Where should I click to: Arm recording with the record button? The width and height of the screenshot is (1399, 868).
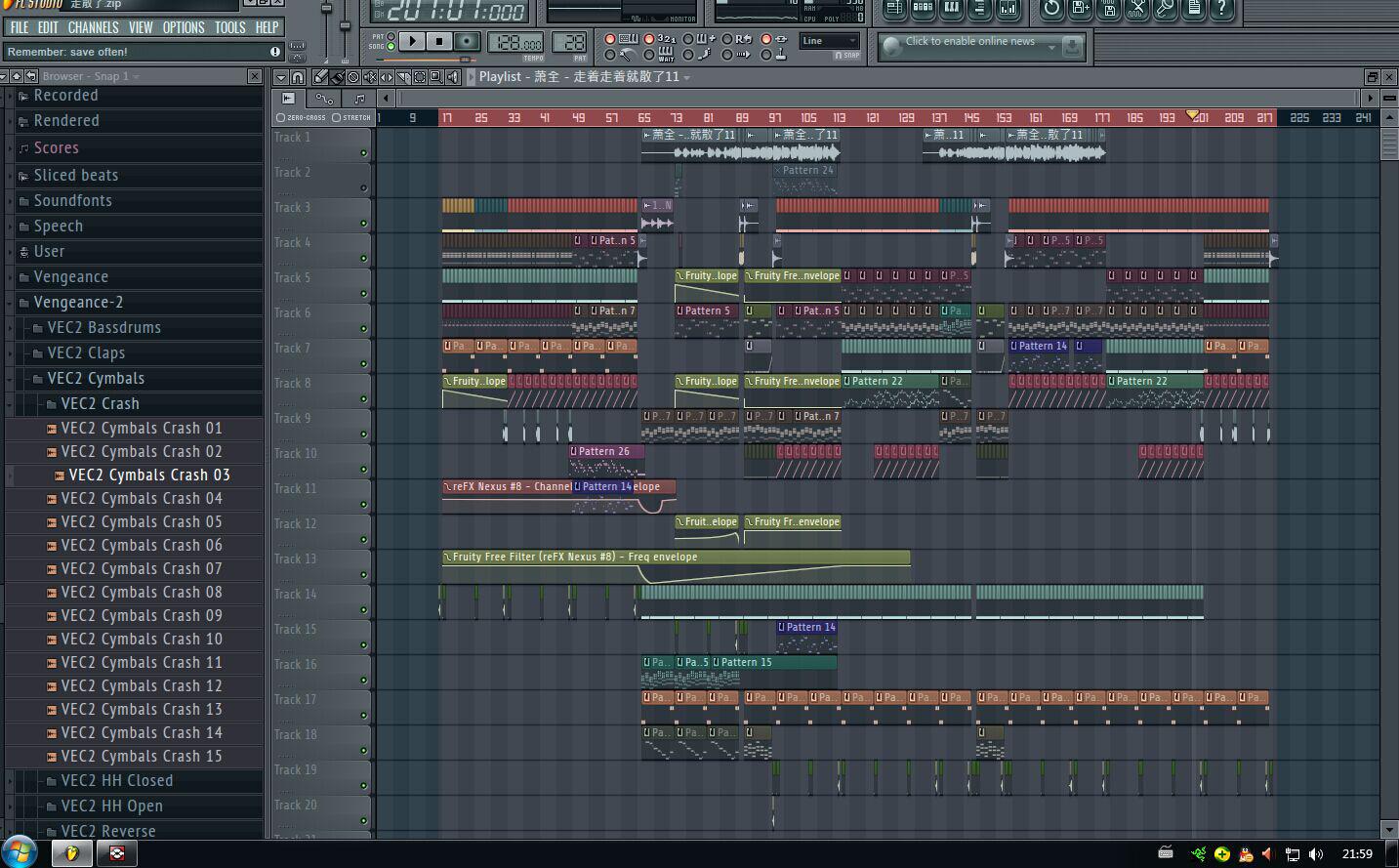[x=467, y=41]
